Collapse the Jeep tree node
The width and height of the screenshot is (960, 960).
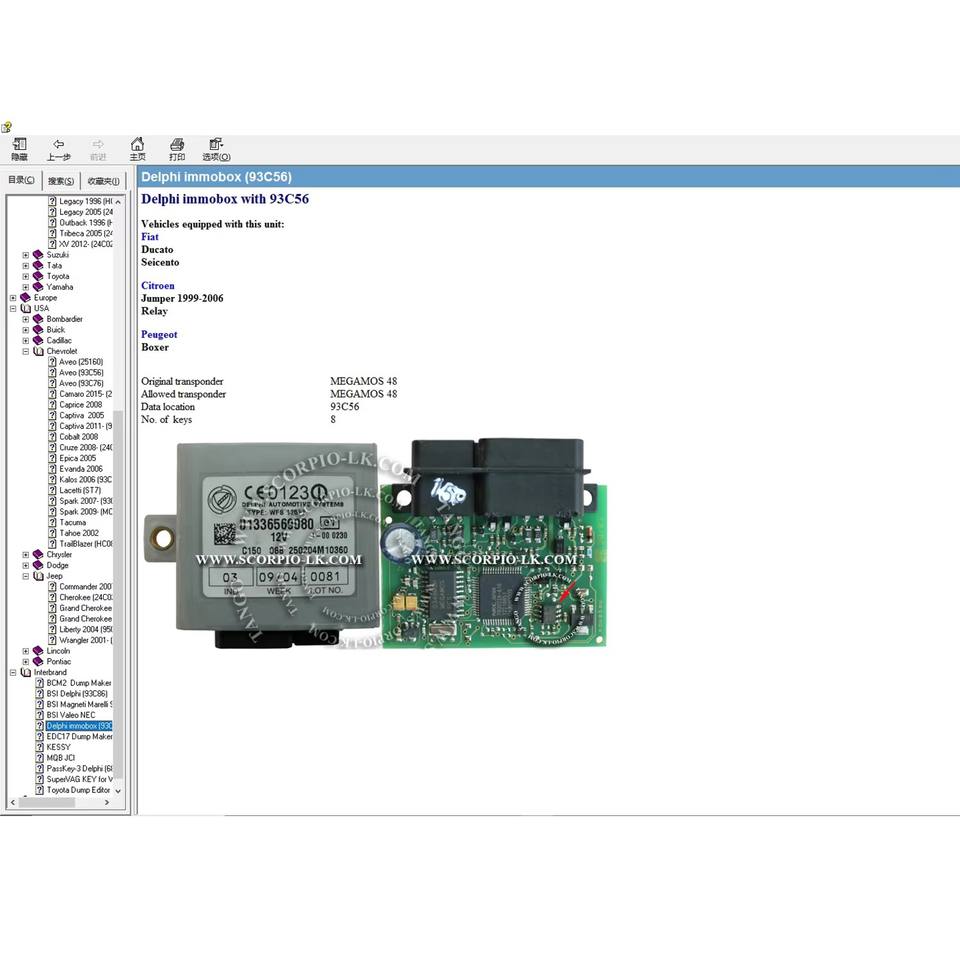click(x=26, y=576)
